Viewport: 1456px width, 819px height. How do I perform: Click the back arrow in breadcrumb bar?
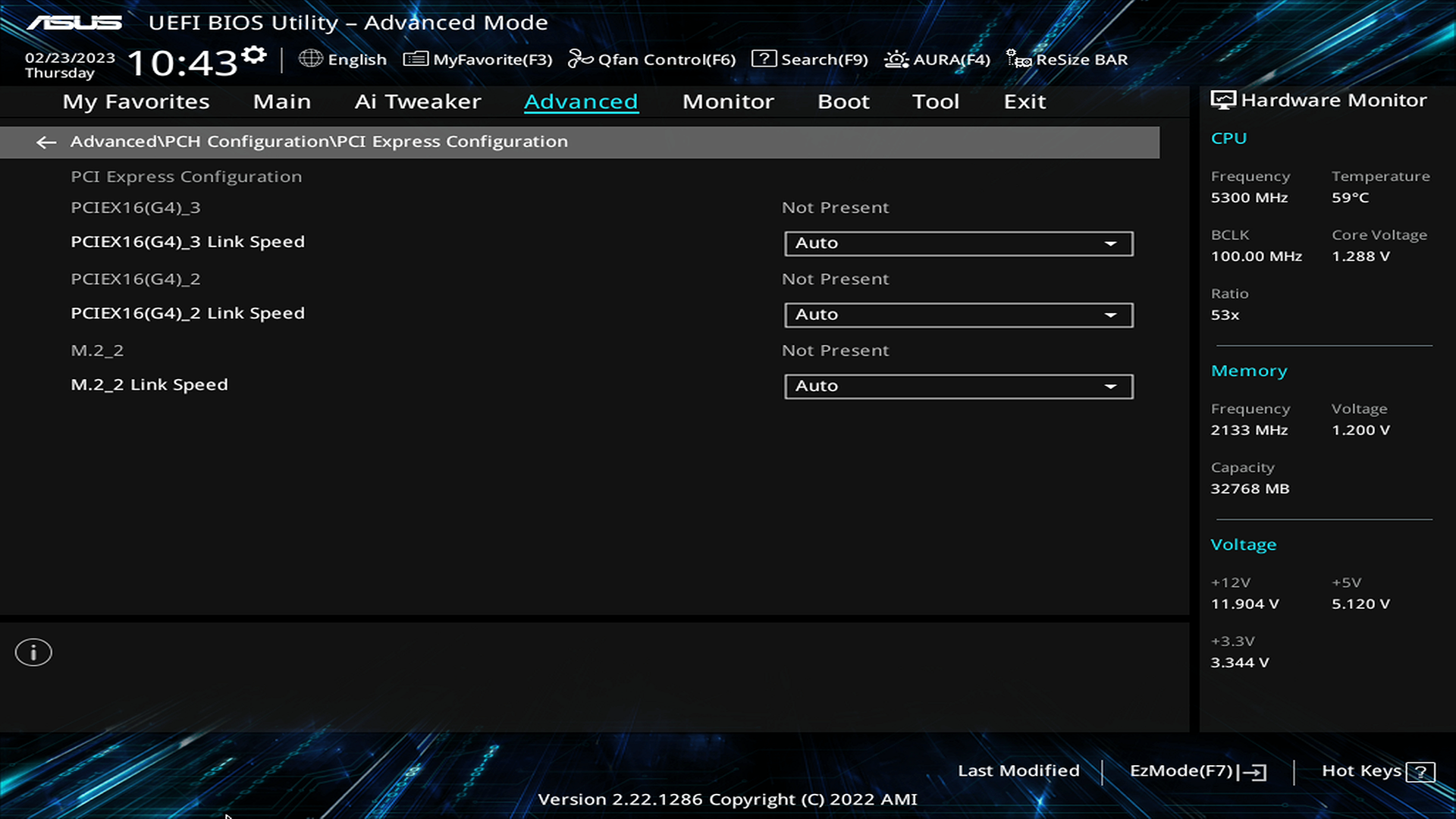(x=46, y=143)
